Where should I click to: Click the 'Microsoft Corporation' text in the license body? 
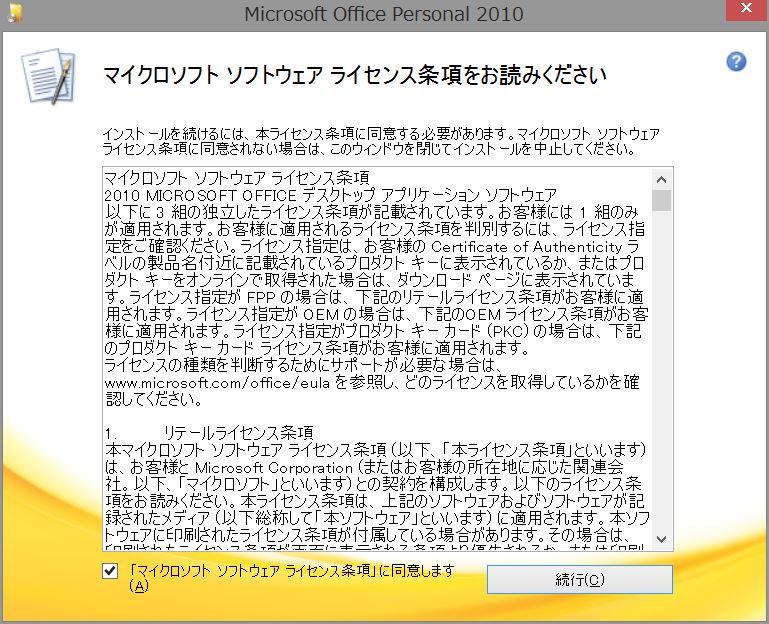(x=274, y=468)
